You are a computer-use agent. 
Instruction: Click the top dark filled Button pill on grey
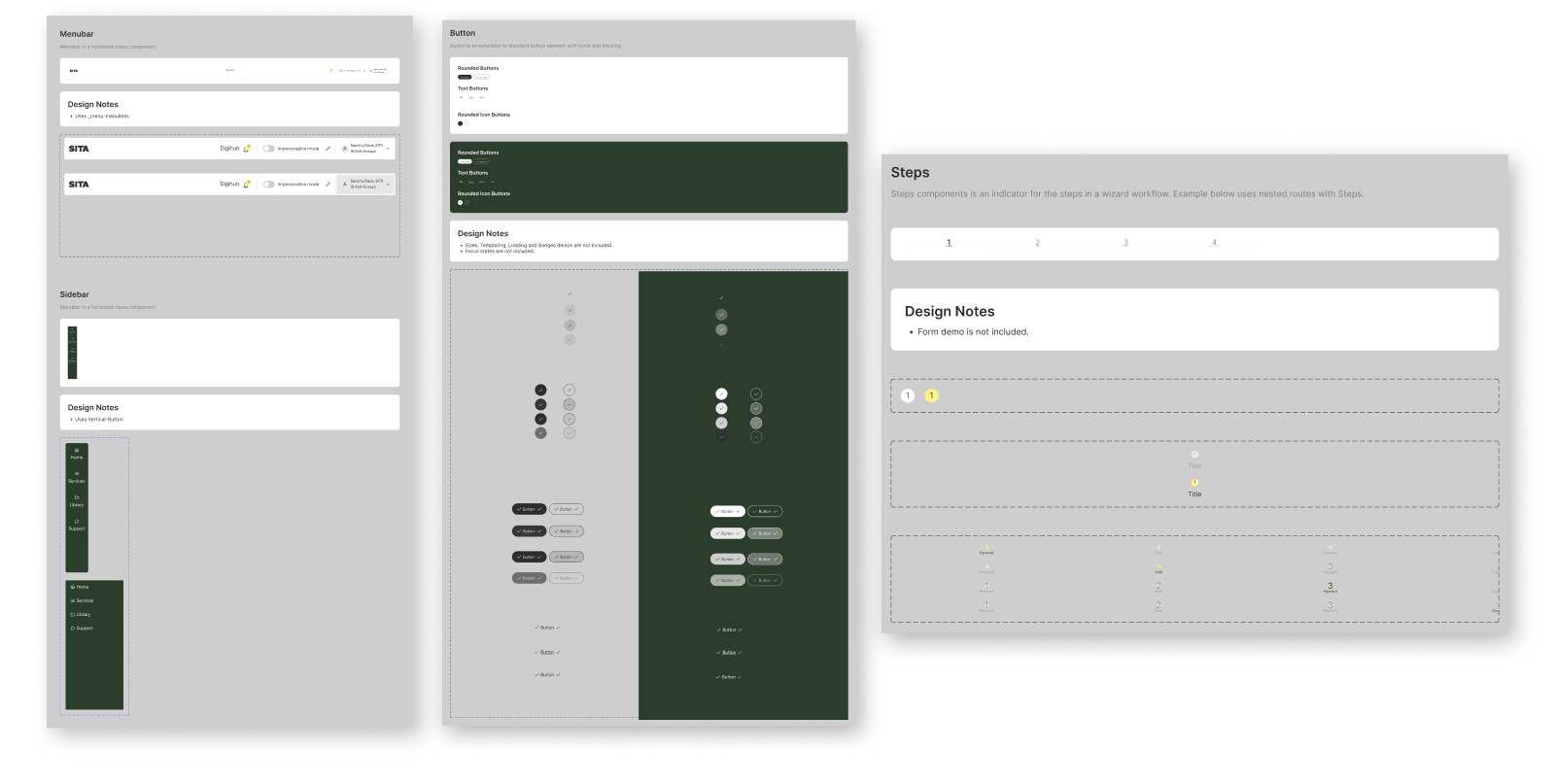pos(529,509)
